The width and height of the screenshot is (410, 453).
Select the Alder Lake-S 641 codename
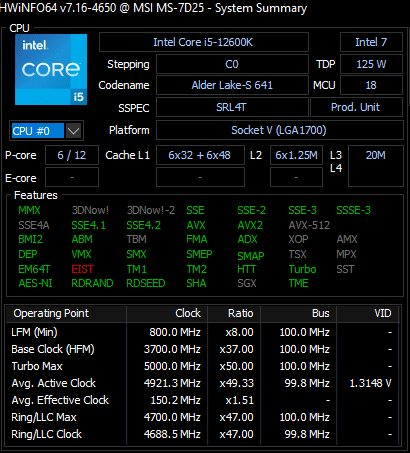coord(232,85)
